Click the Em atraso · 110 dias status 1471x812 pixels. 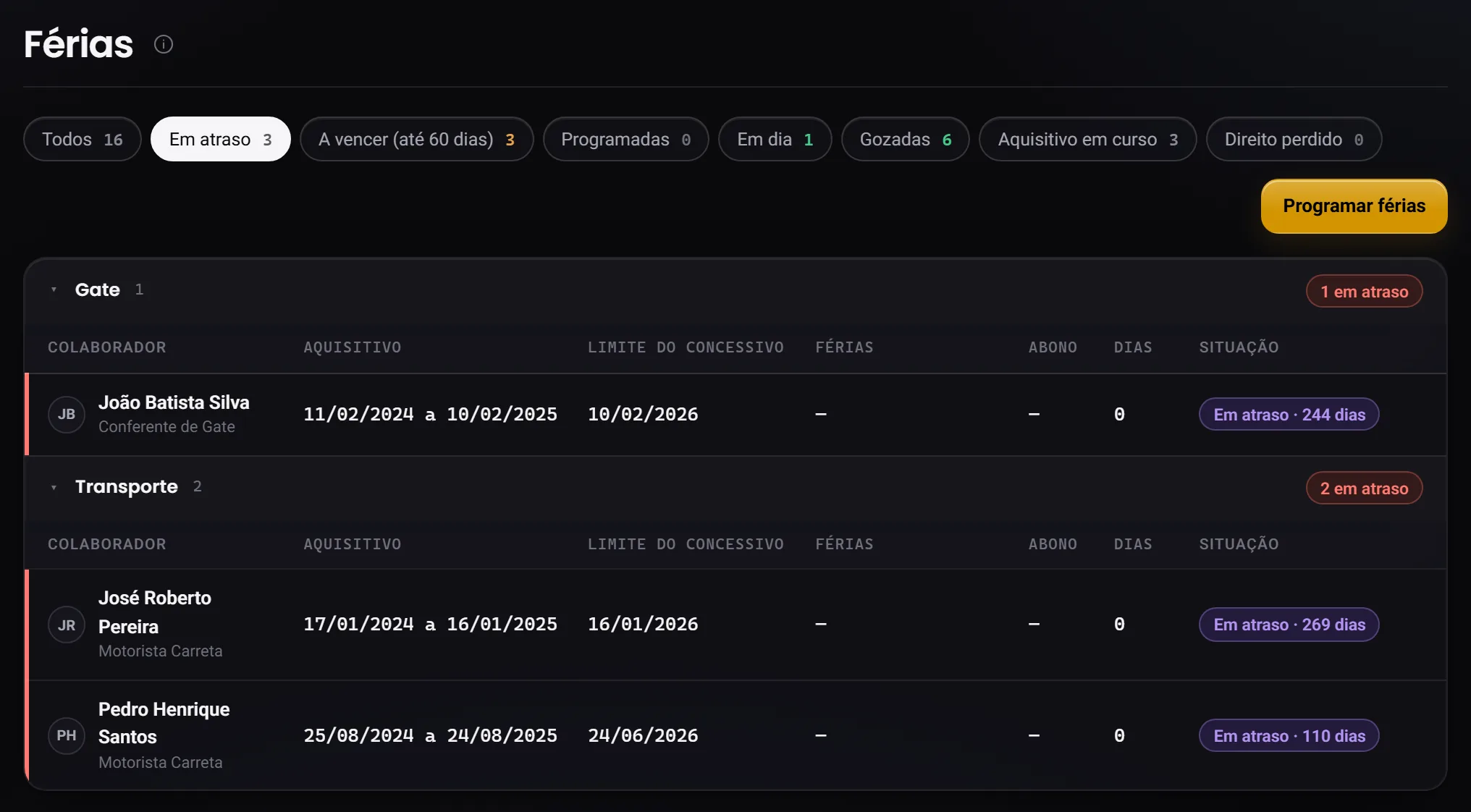[1289, 736]
